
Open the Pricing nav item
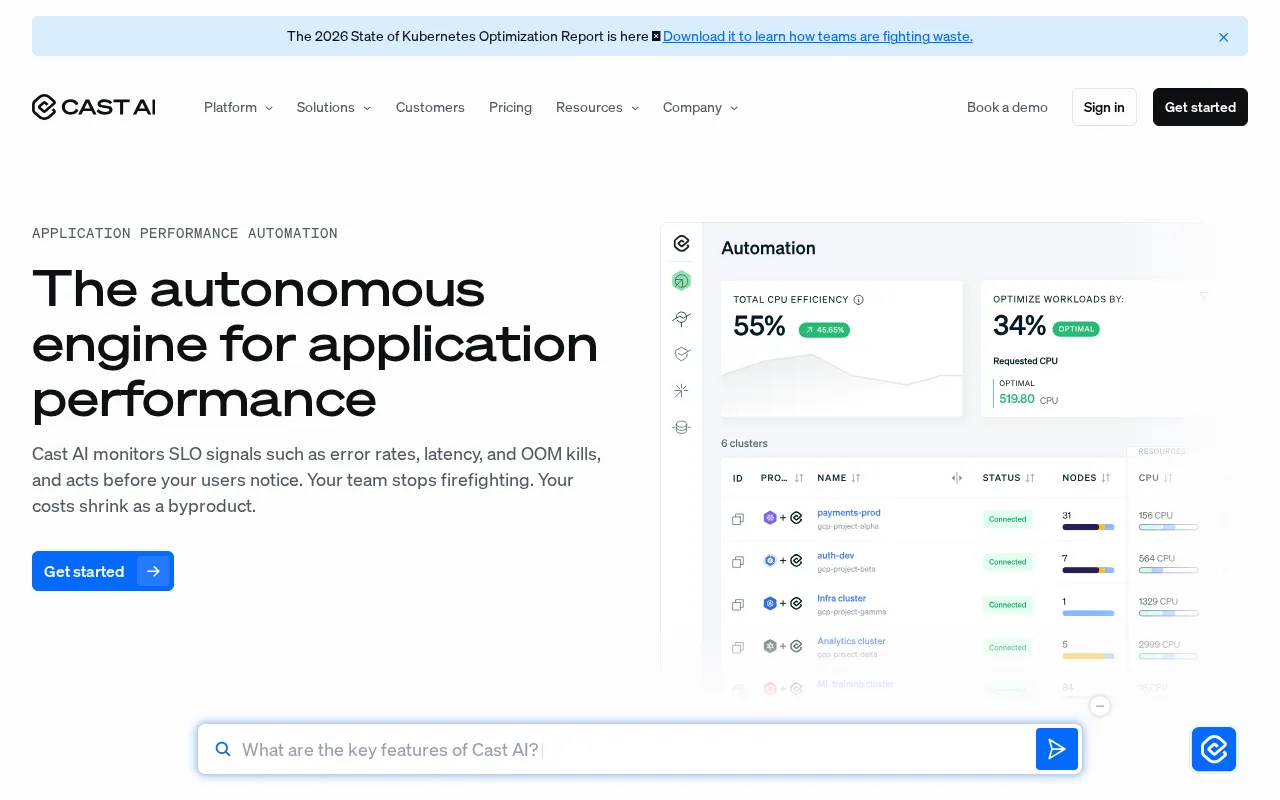pos(510,107)
